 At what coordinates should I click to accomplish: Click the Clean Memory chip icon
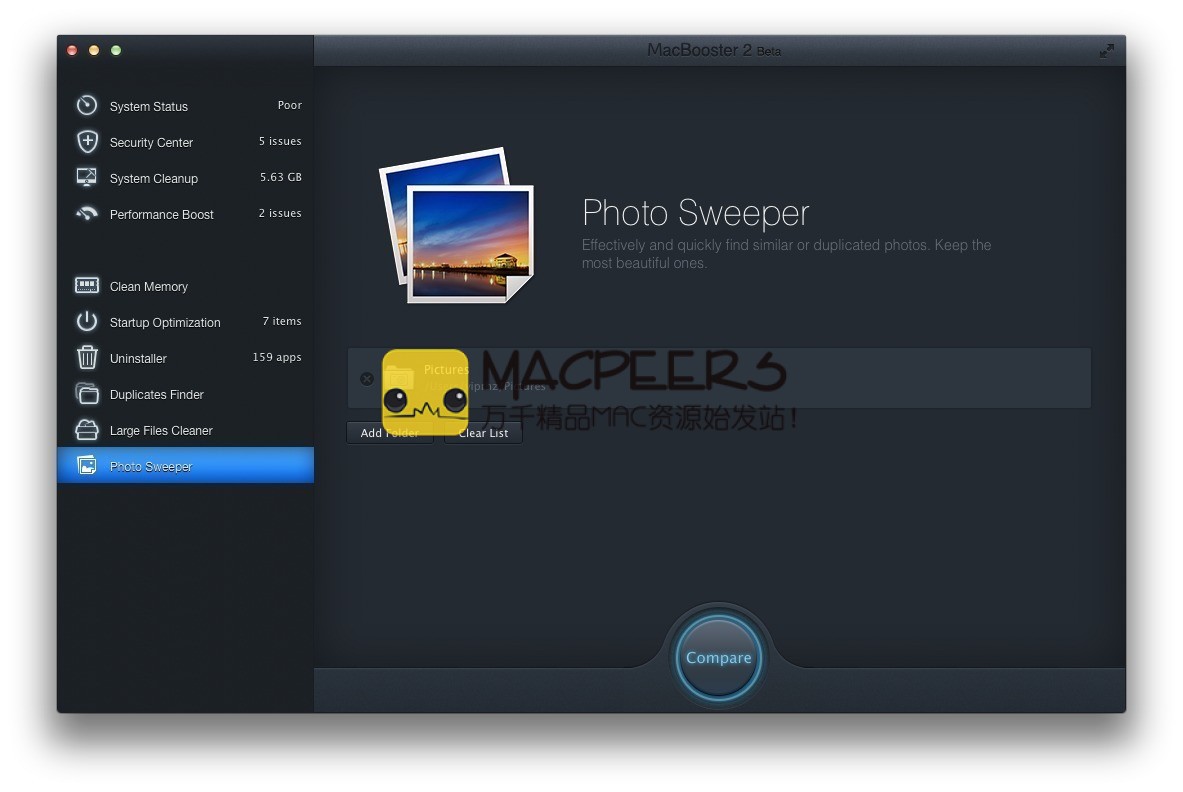click(87, 286)
